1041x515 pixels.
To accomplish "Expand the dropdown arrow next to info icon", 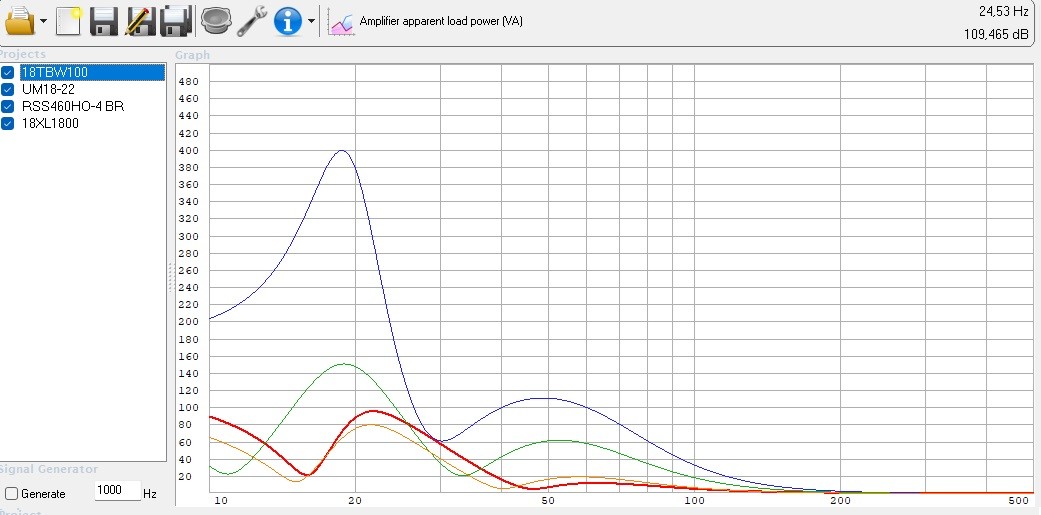I will coord(311,21).
